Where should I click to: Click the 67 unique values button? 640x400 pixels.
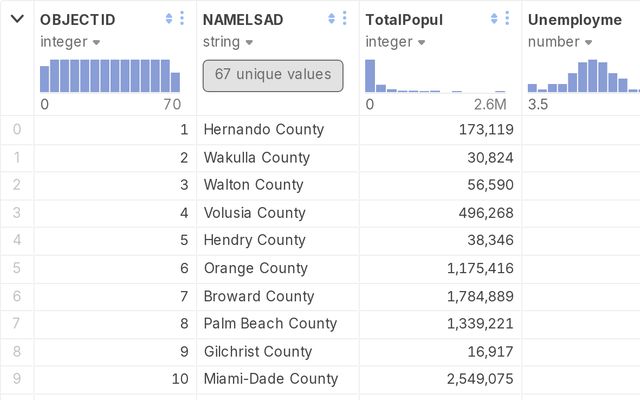point(273,75)
